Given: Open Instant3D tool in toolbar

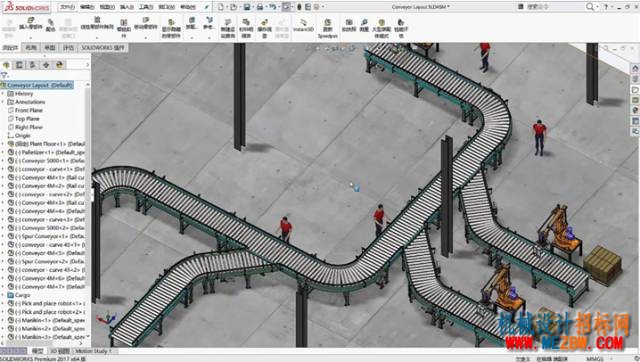Looking at the screenshot, I should coord(303,25).
